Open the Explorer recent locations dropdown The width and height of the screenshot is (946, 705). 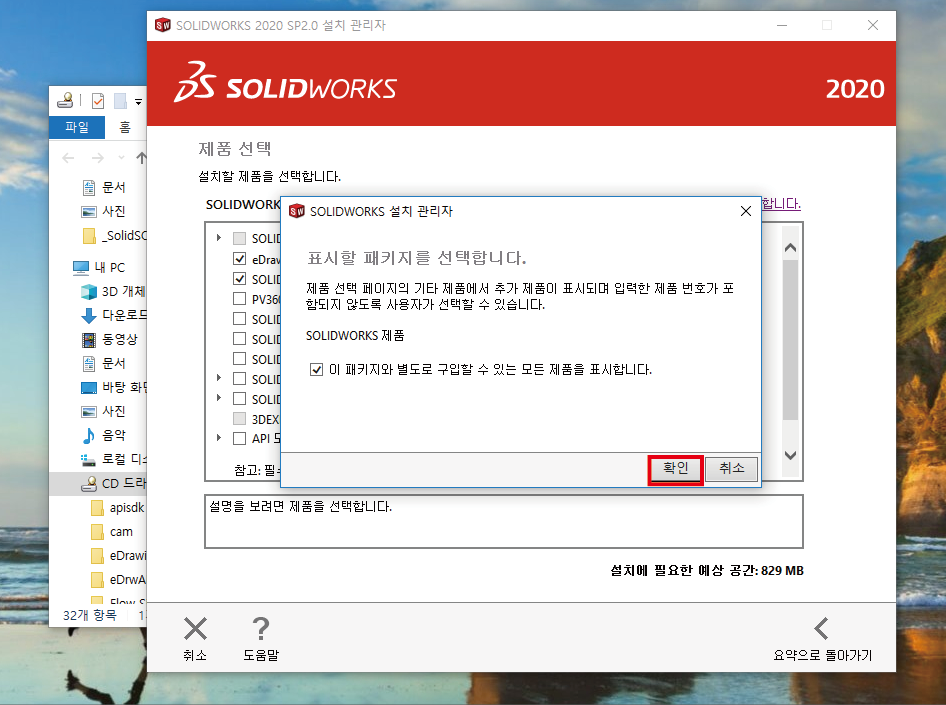tap(121, 158)
